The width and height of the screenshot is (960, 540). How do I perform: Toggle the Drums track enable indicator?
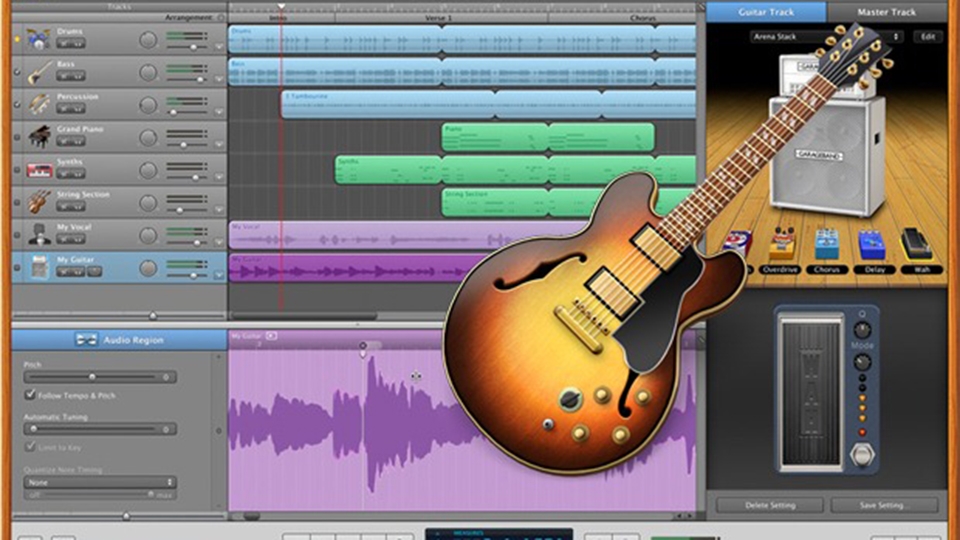17,40
